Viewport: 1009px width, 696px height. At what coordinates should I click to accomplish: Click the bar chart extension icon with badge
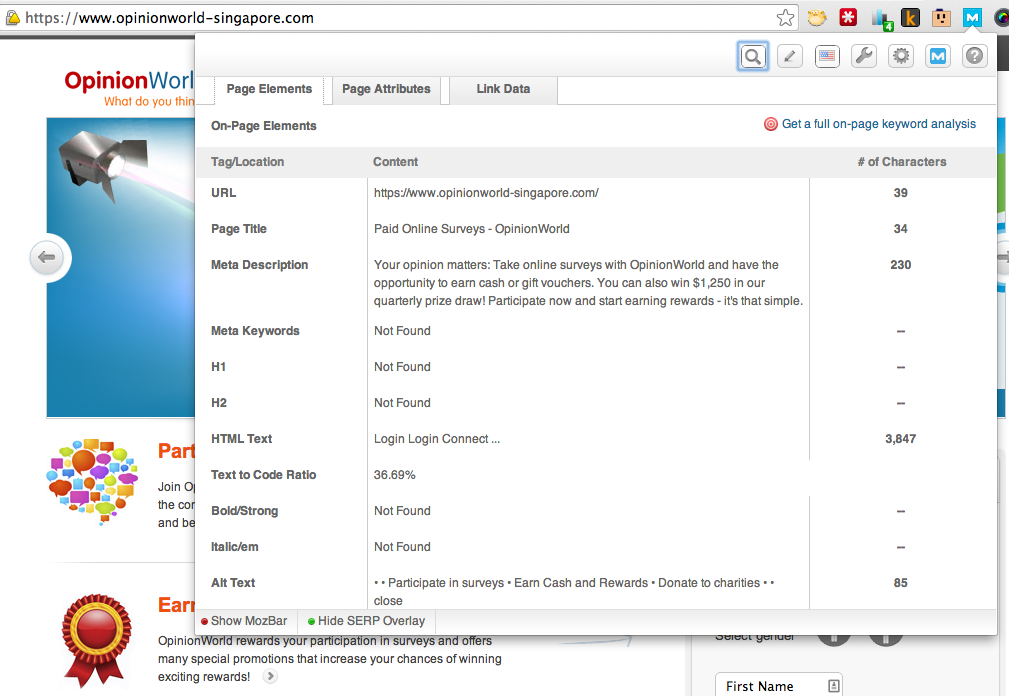tap(880, 19)
